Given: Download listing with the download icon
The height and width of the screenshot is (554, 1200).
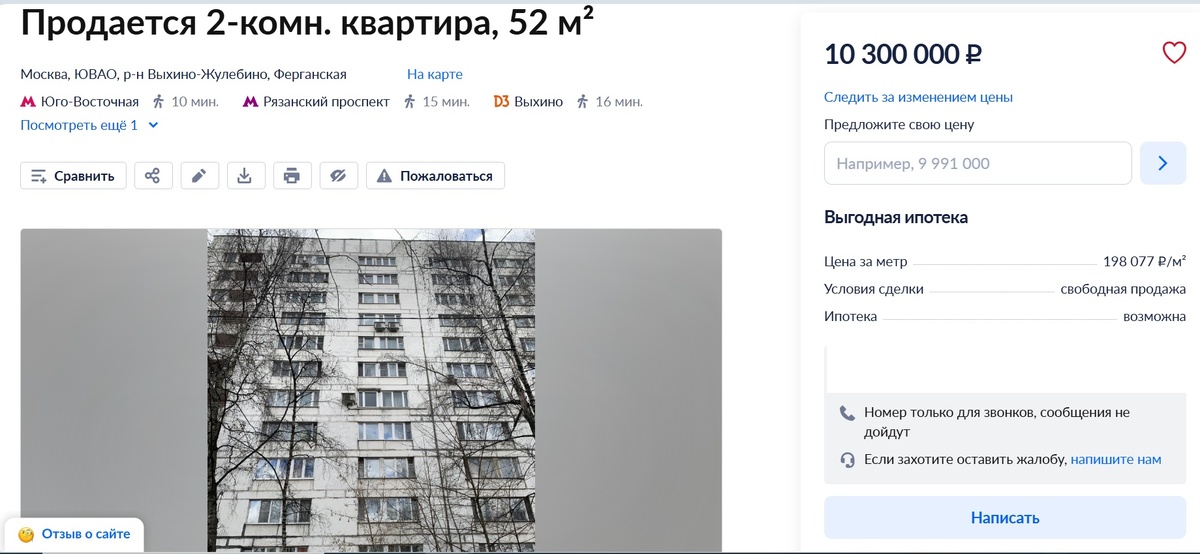Looking at the screenshot, I should coord(245,176).
